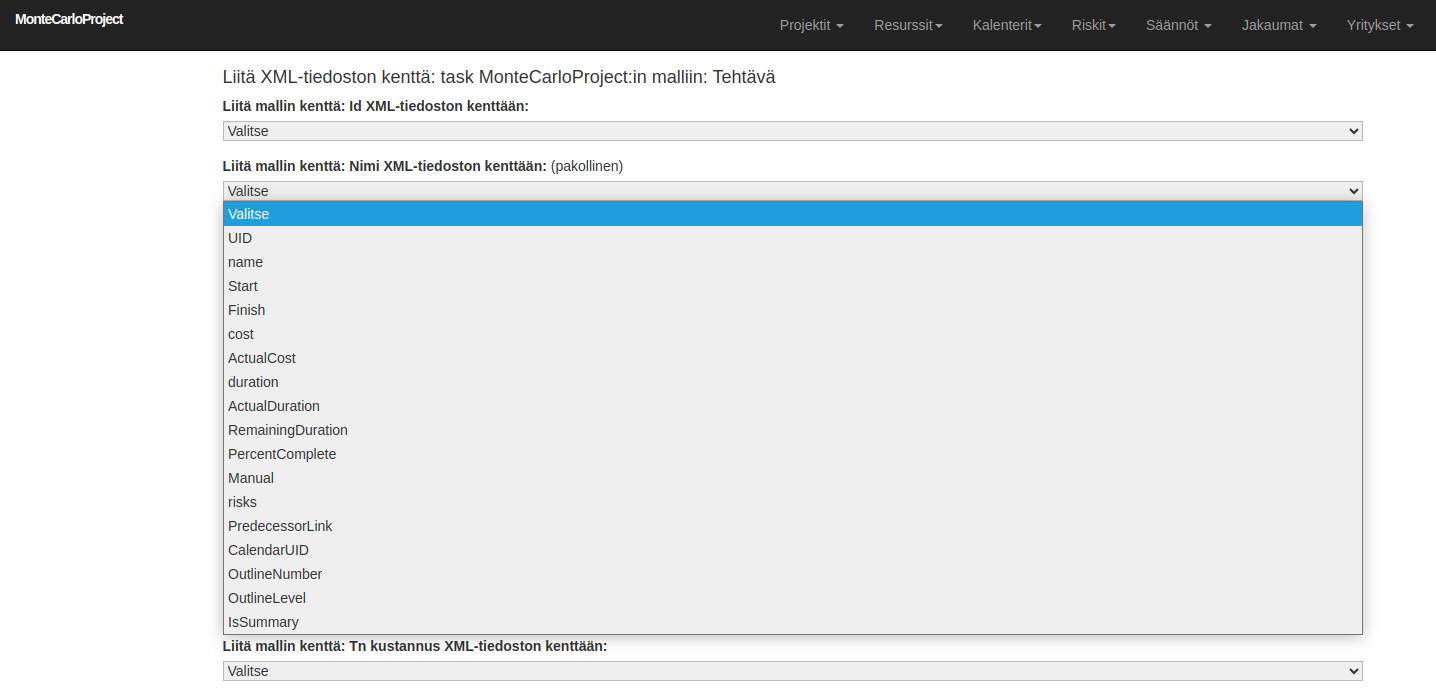The width and height of the screenshot is (1436, 694).
Task: Select the ActualCost option
Action: tap(261, 358)
